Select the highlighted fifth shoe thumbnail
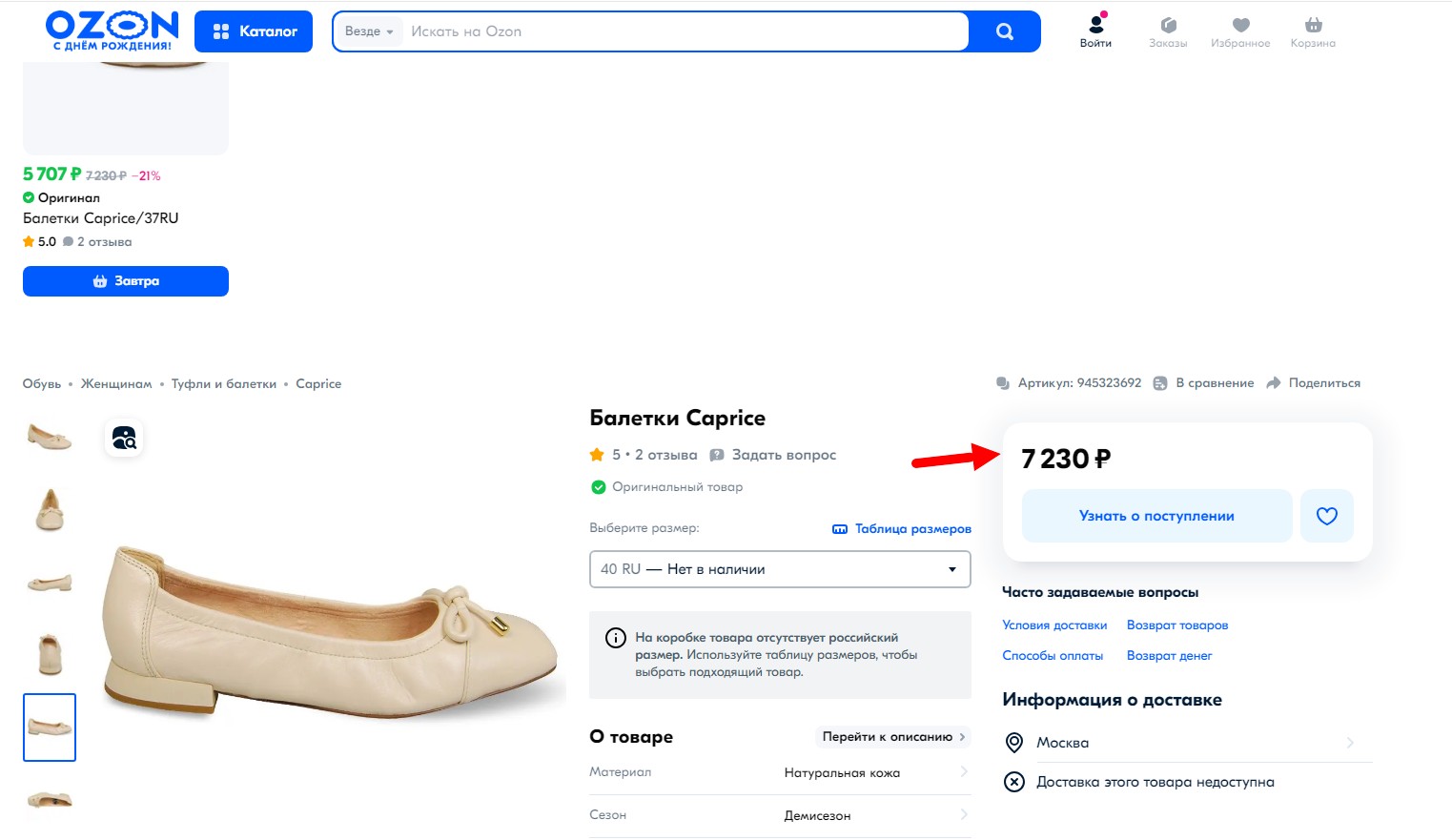Image resolution: width=1452 pixels, height=840 pixels. click(x=50, y=727)
